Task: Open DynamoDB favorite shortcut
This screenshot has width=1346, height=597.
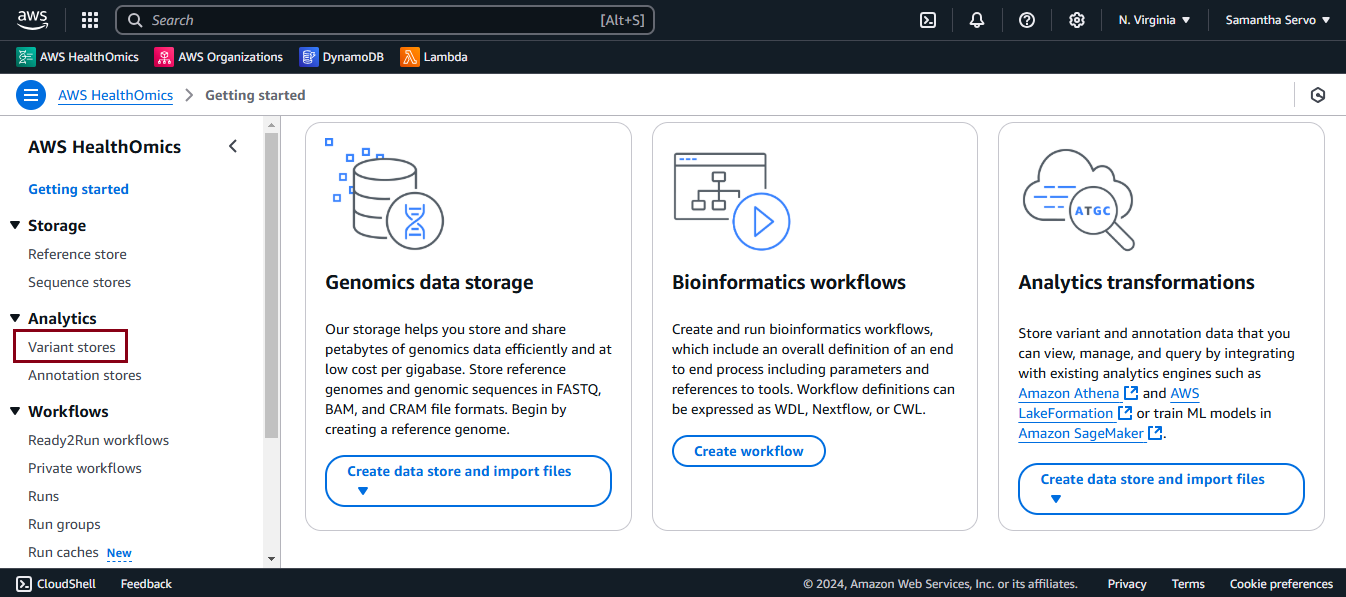Action: point(341,57)
